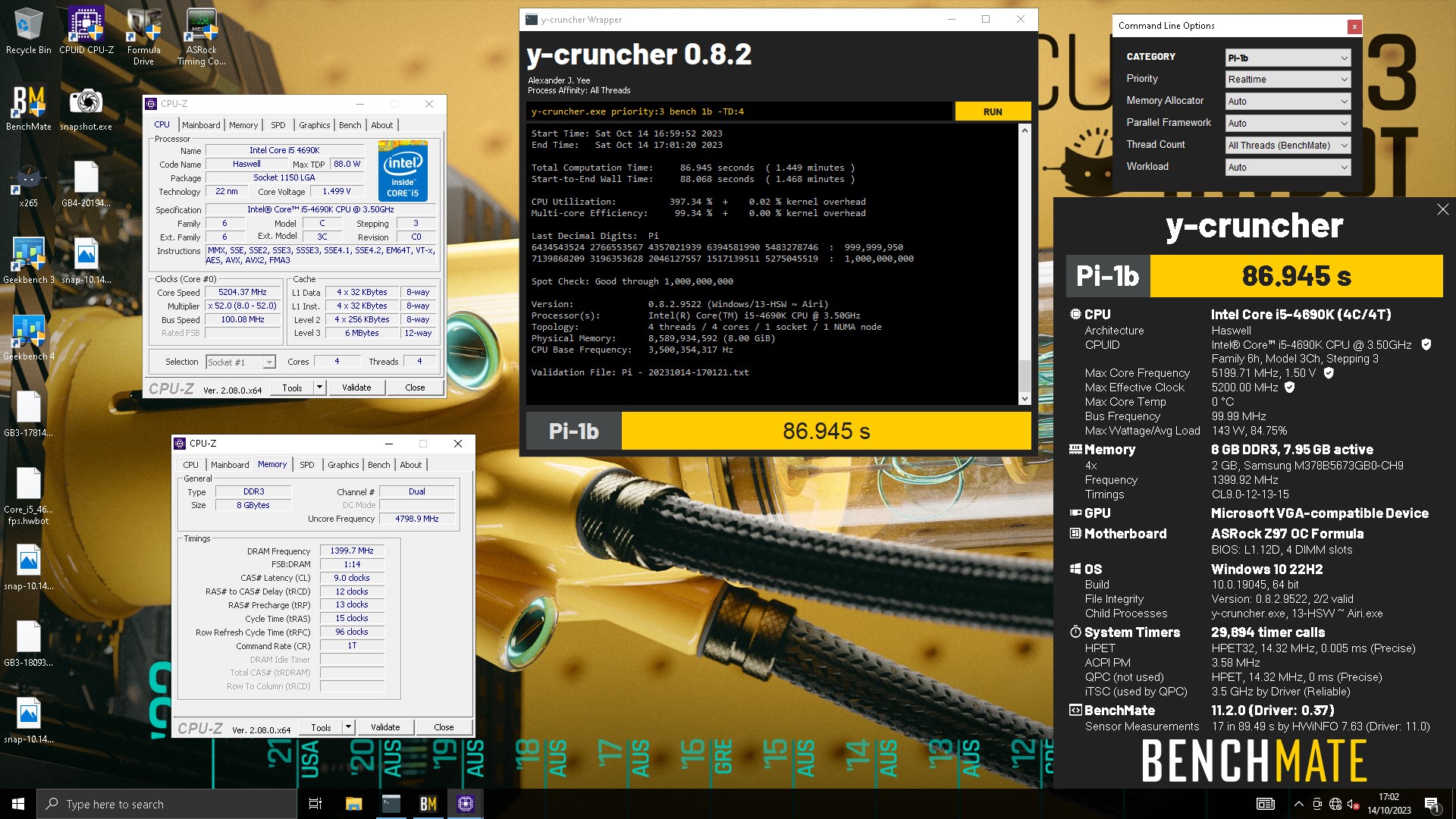Click Validate in lower CPU-Z window

coord(385,727)
